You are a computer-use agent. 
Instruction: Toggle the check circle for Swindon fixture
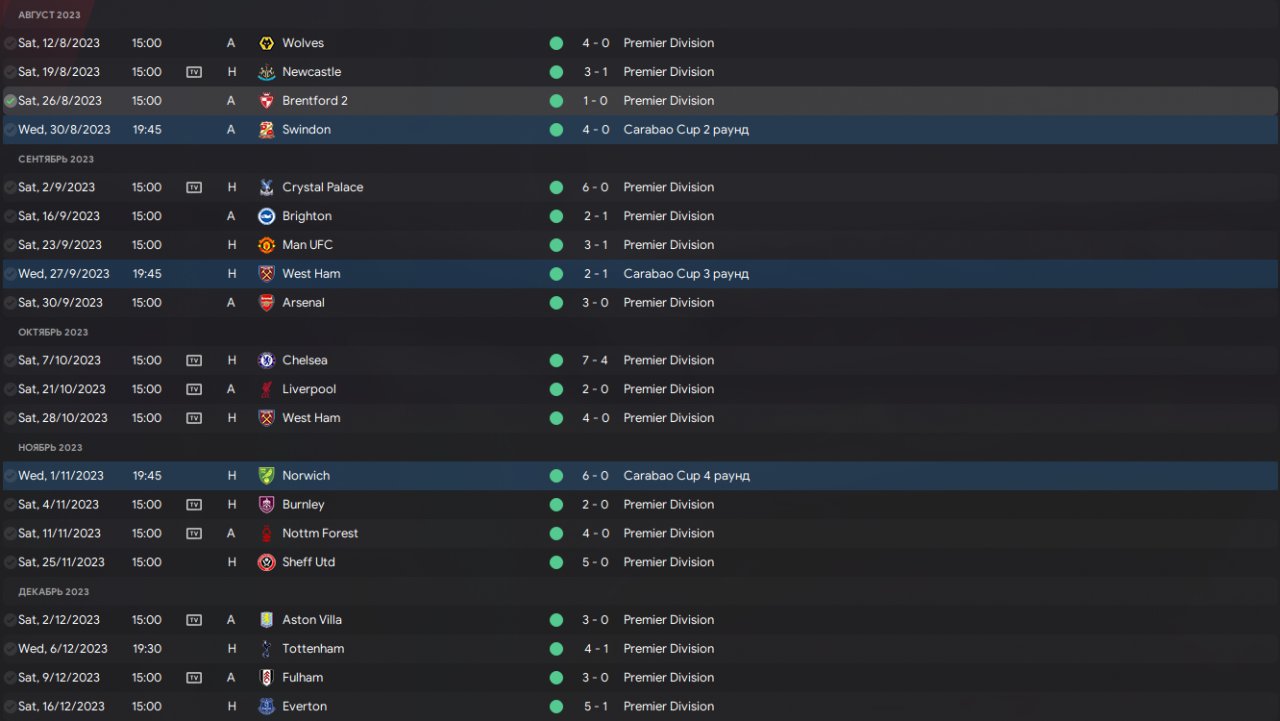[x=10, y=130]
